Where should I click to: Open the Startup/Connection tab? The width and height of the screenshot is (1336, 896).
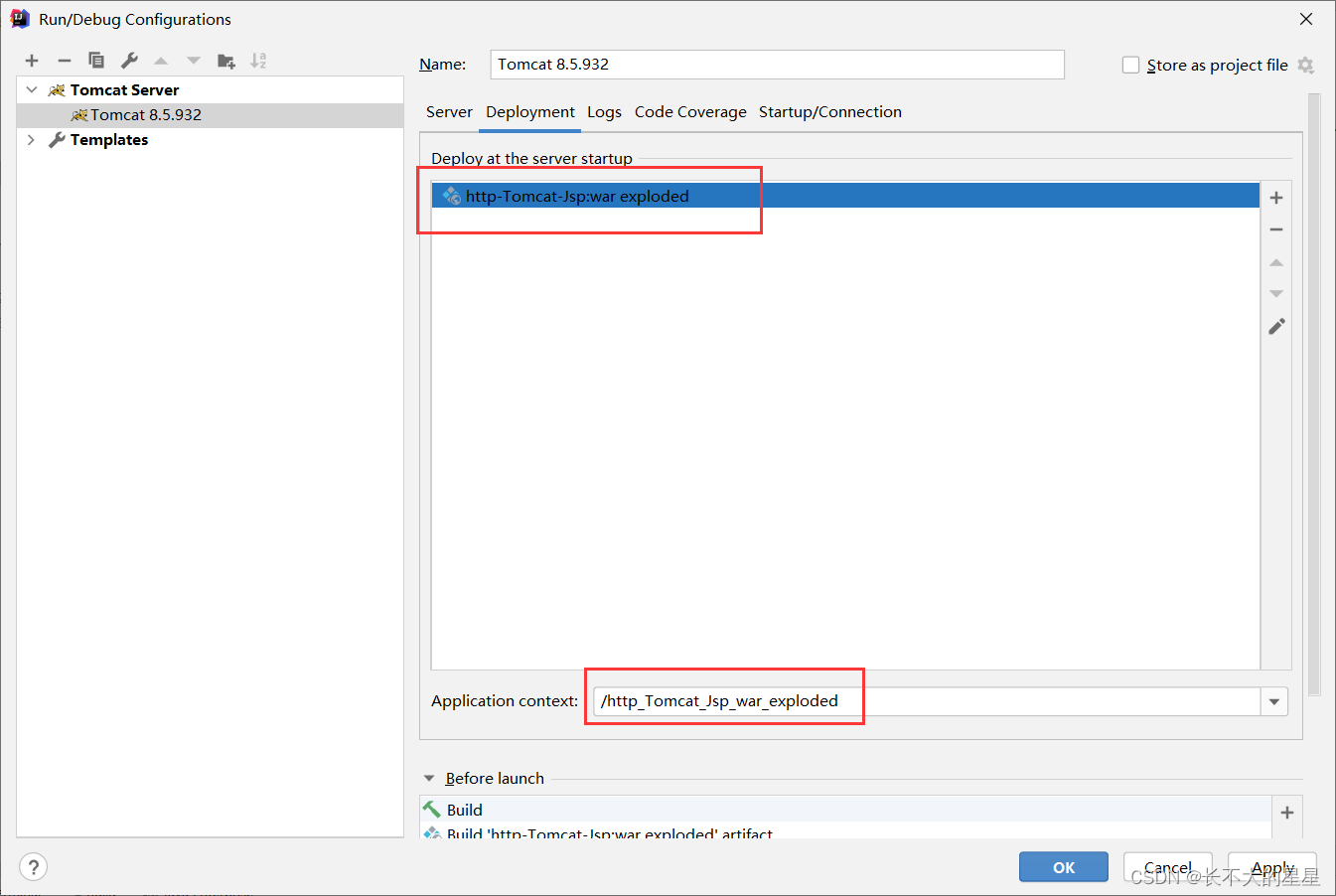click(830, 112)
